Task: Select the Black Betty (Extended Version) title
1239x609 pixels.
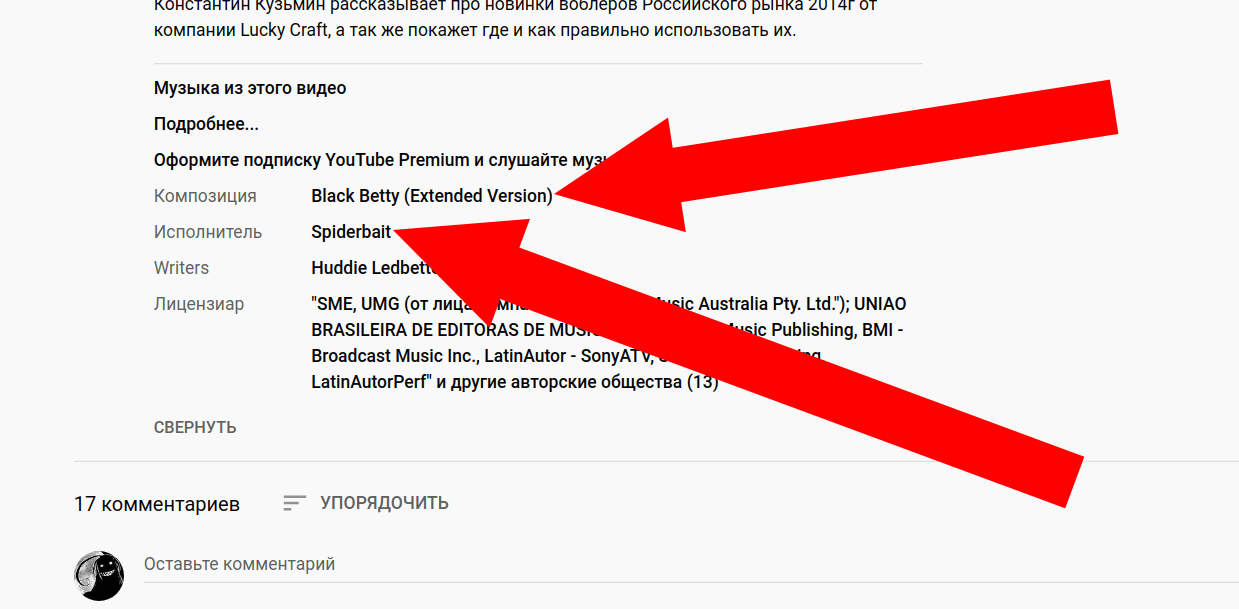Action: click(432, 196)
